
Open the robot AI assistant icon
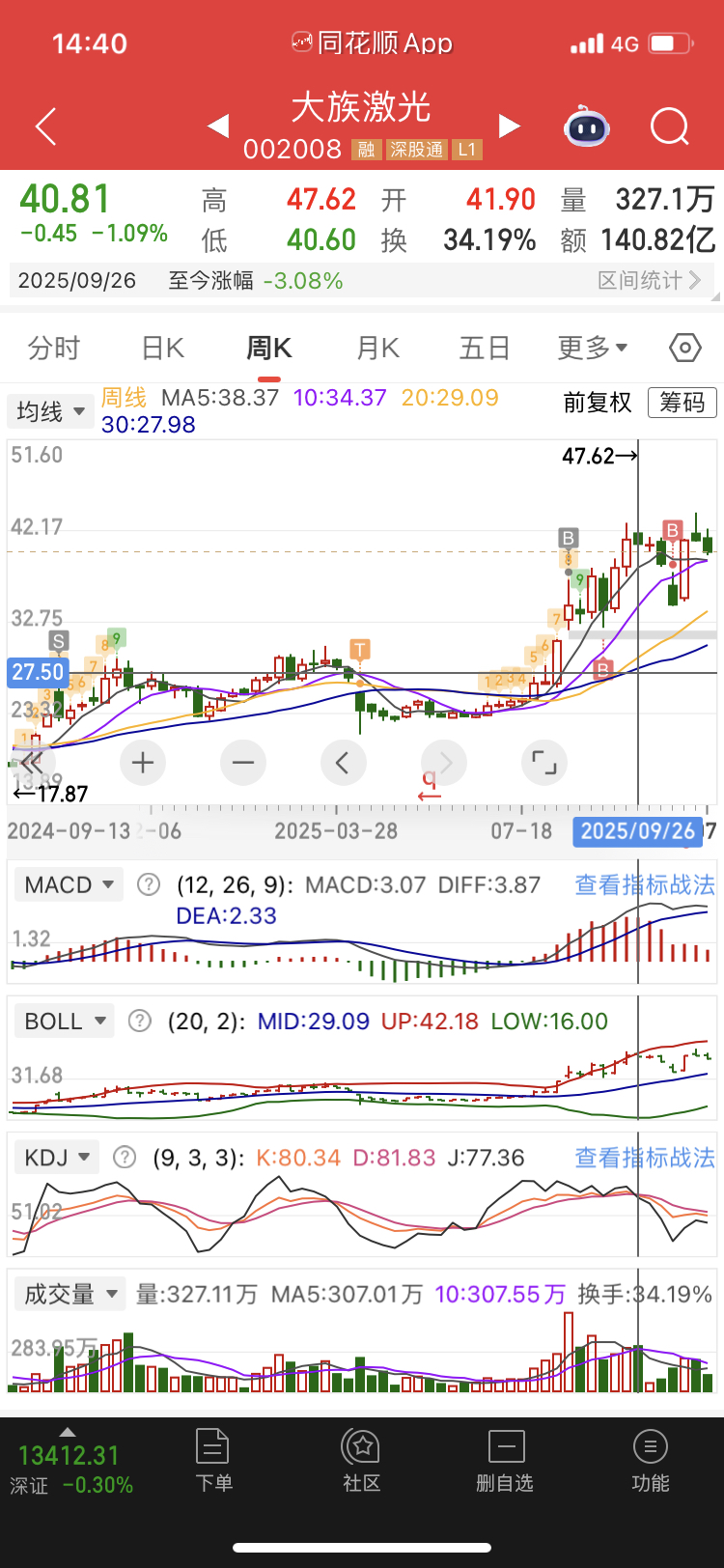click(x=587, y=126)
